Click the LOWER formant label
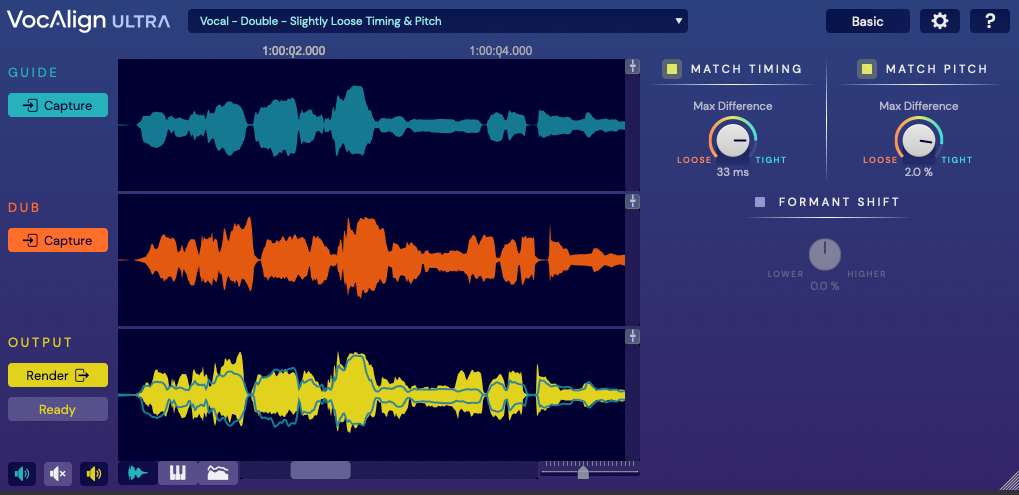This screenshot has width=1019, height=495. pos(785,274)
